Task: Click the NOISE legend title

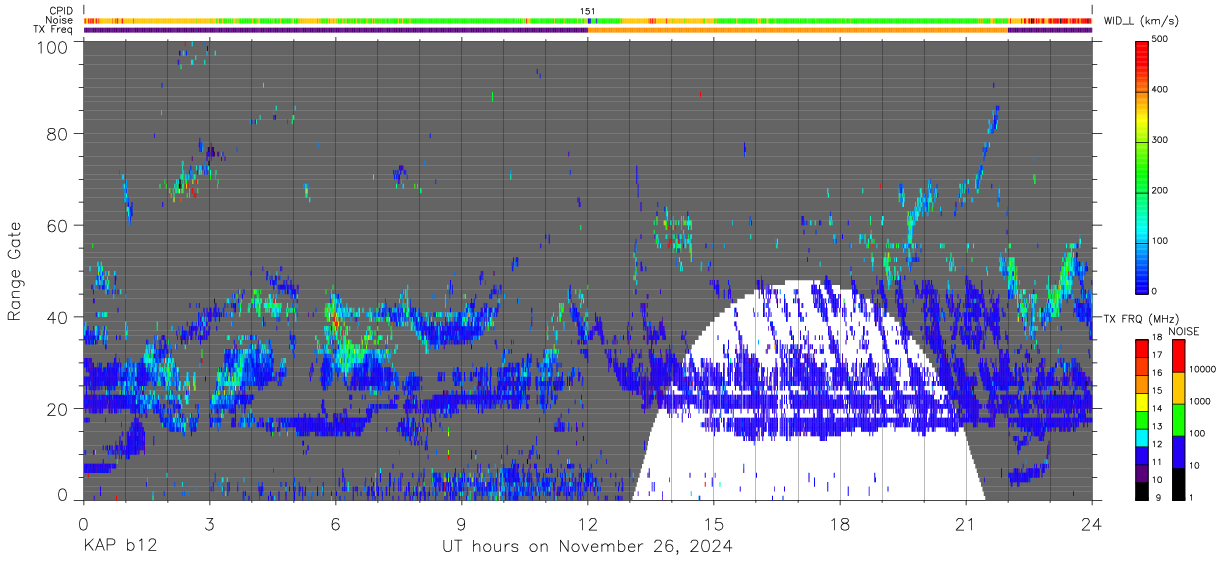Action: click(1183, 331)
